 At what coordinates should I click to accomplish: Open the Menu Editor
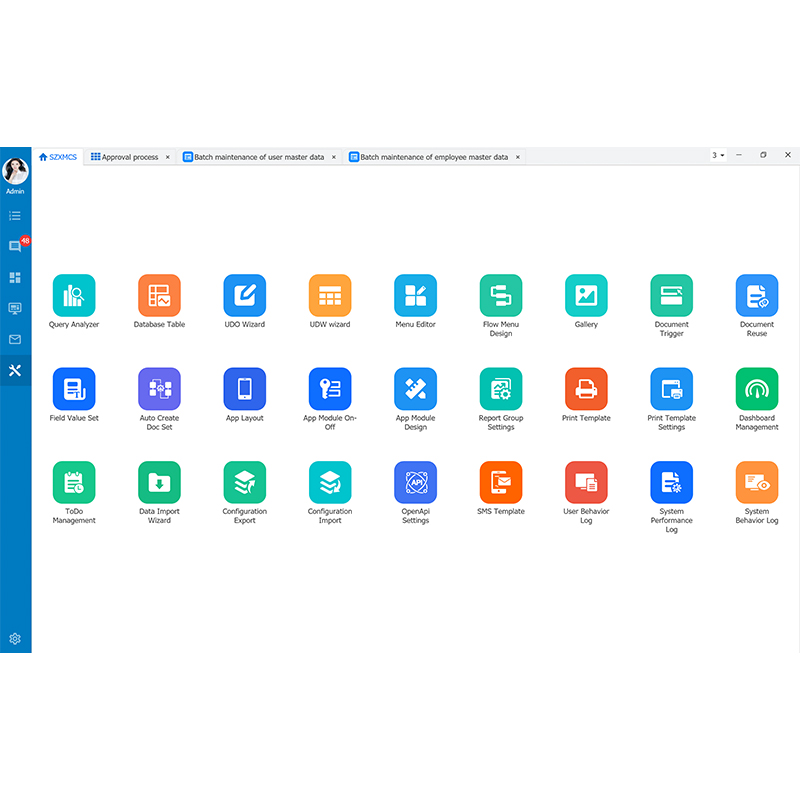(415, 294)
